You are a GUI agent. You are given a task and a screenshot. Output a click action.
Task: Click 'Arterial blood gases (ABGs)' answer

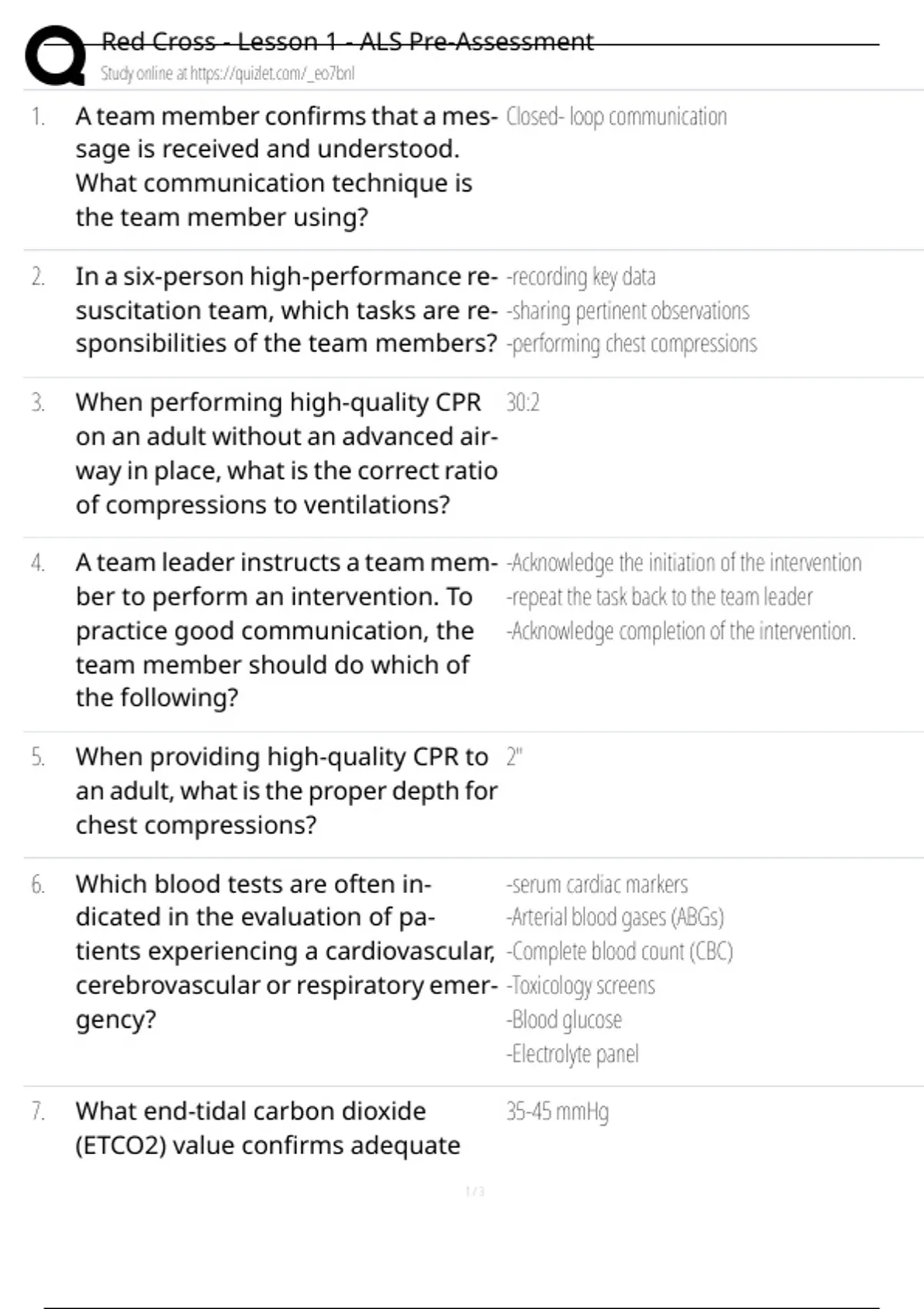coord(615,917)
